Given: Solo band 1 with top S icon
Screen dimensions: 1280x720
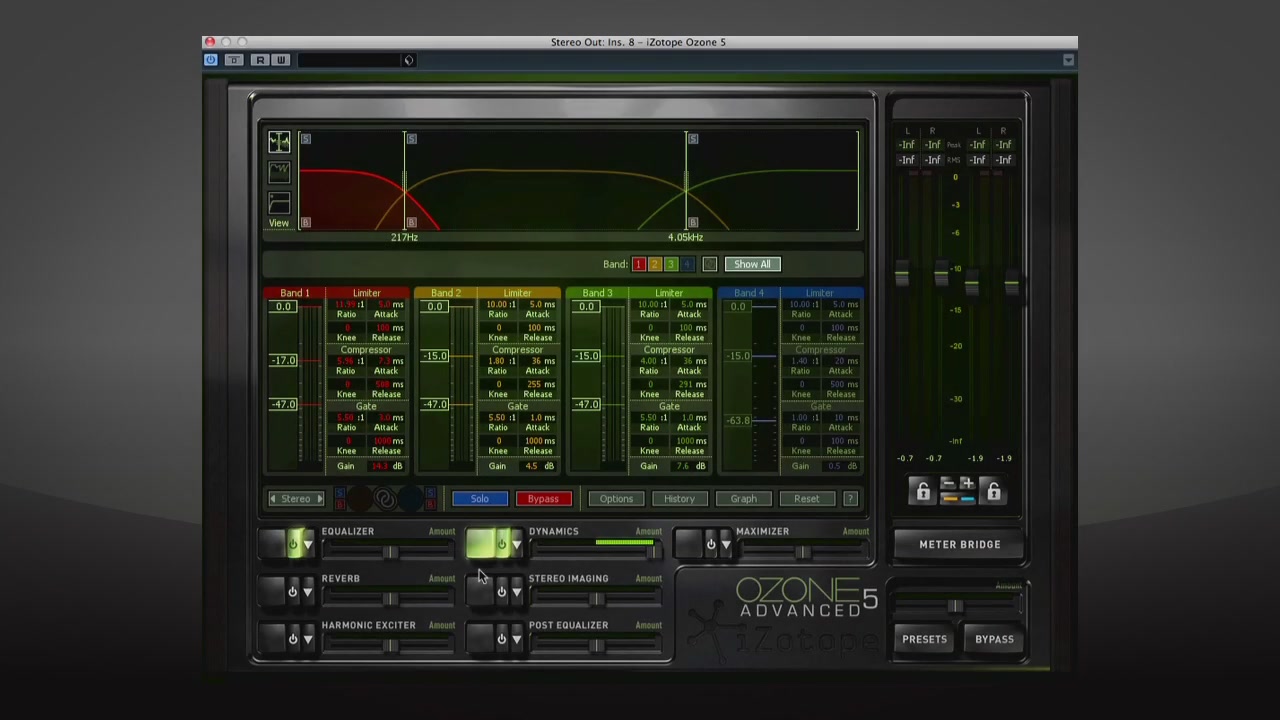Looking at the screenshot, I should pos(305,139).
